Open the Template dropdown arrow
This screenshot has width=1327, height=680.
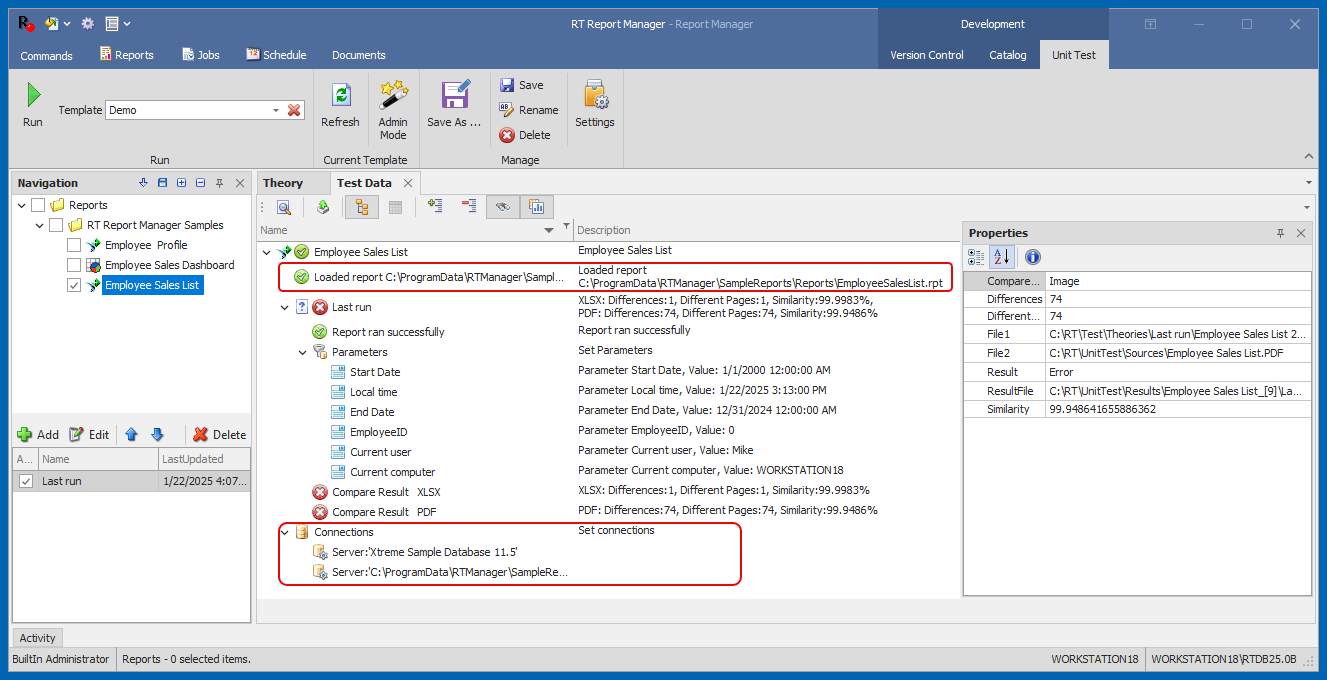tap(276, 110)
